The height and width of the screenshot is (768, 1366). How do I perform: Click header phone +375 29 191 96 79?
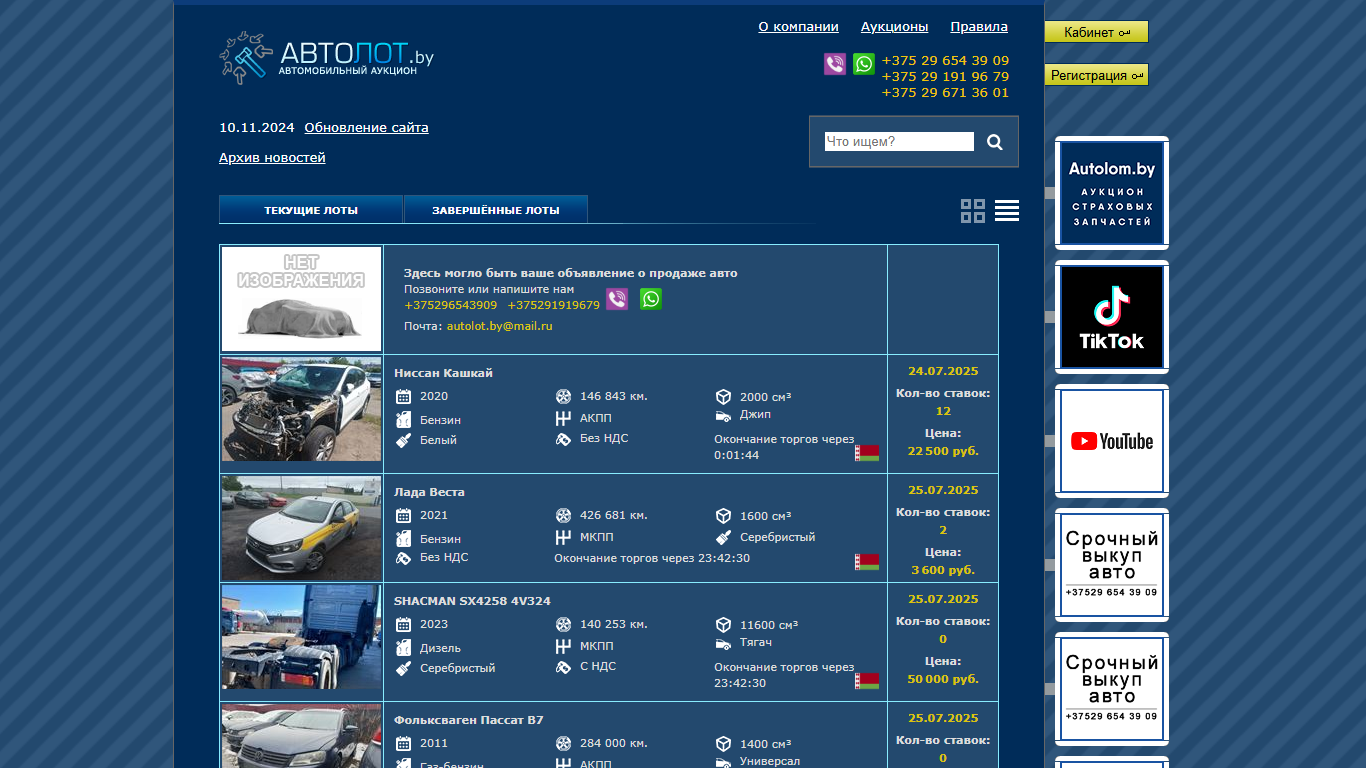[x=945, y=76]
